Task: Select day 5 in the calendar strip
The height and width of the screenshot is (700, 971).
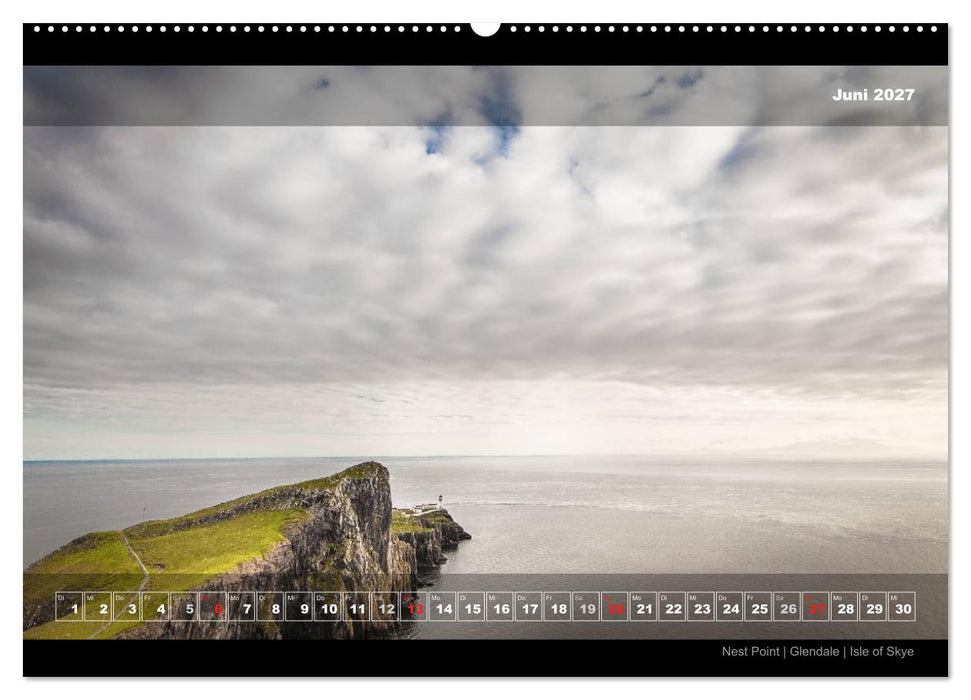Action: click(184, 606)
